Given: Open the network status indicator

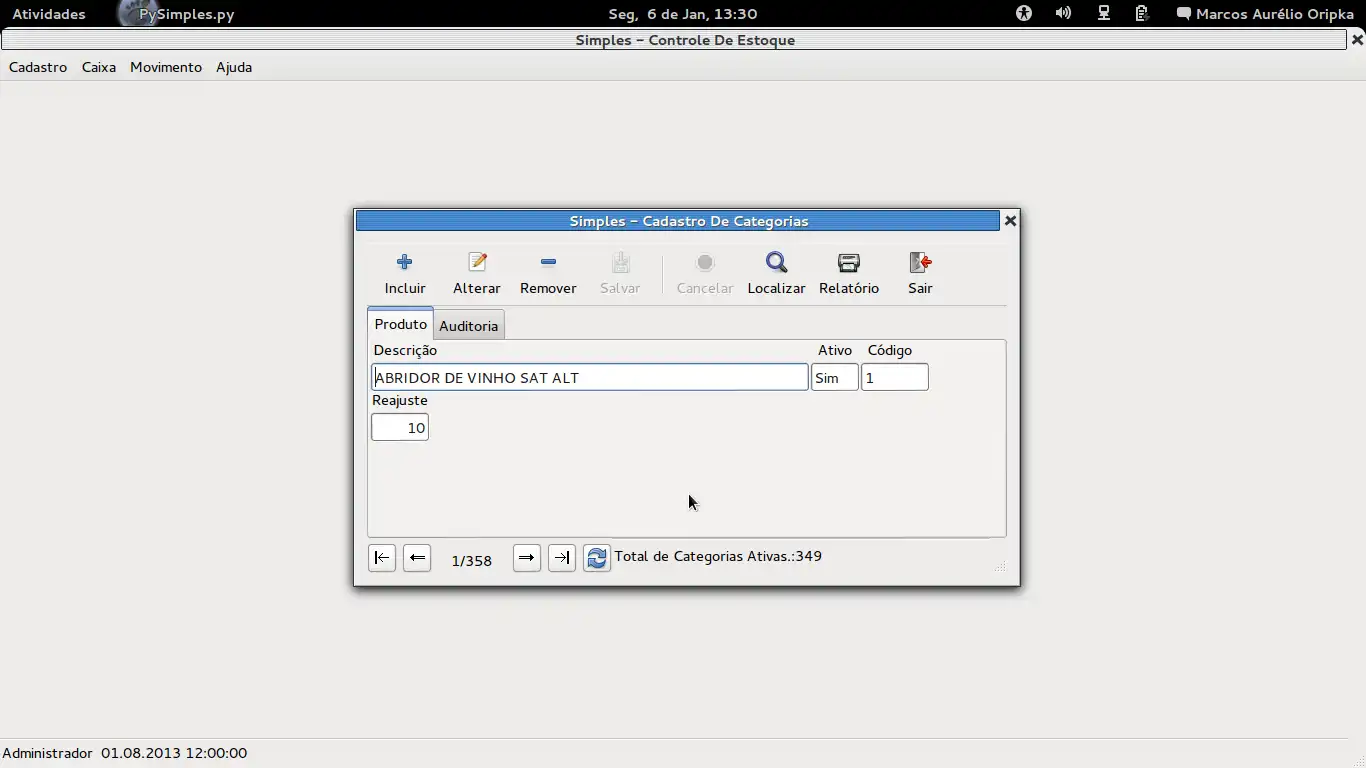Looking at the screenshot, I should pyautogui.click(x=1104, y=14).
